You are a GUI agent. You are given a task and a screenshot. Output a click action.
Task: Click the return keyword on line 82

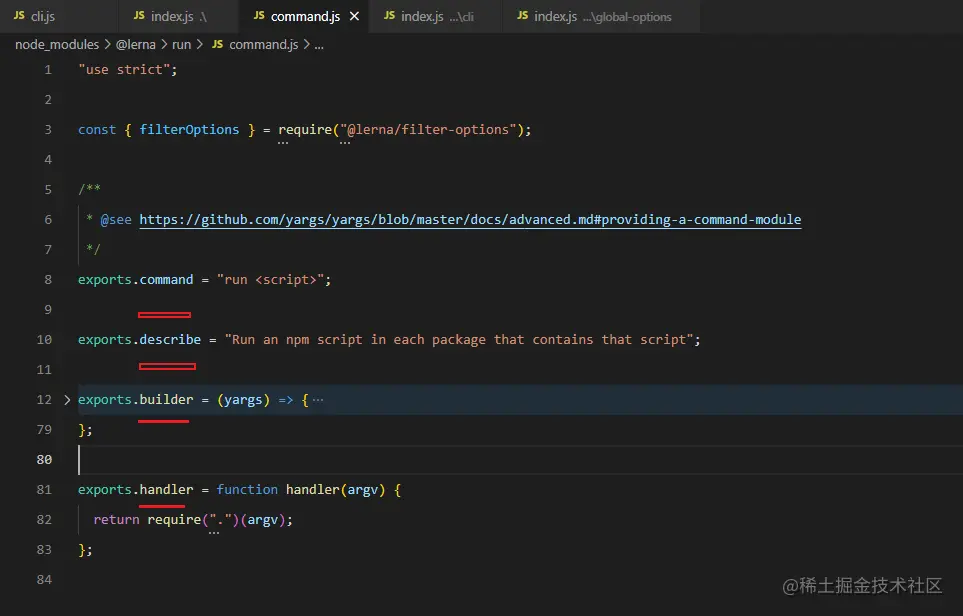click(x=116, y=520)
